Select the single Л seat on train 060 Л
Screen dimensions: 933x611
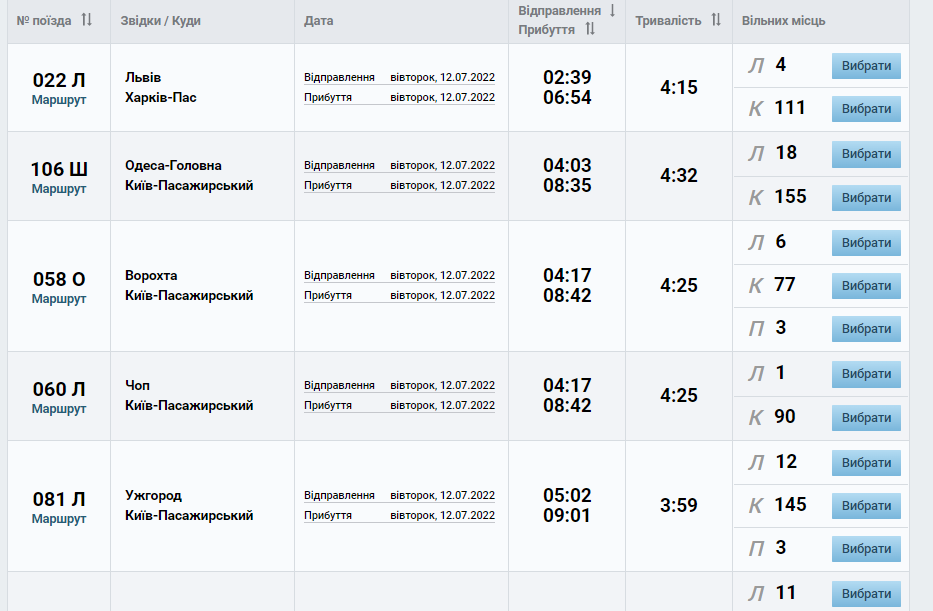866,374
